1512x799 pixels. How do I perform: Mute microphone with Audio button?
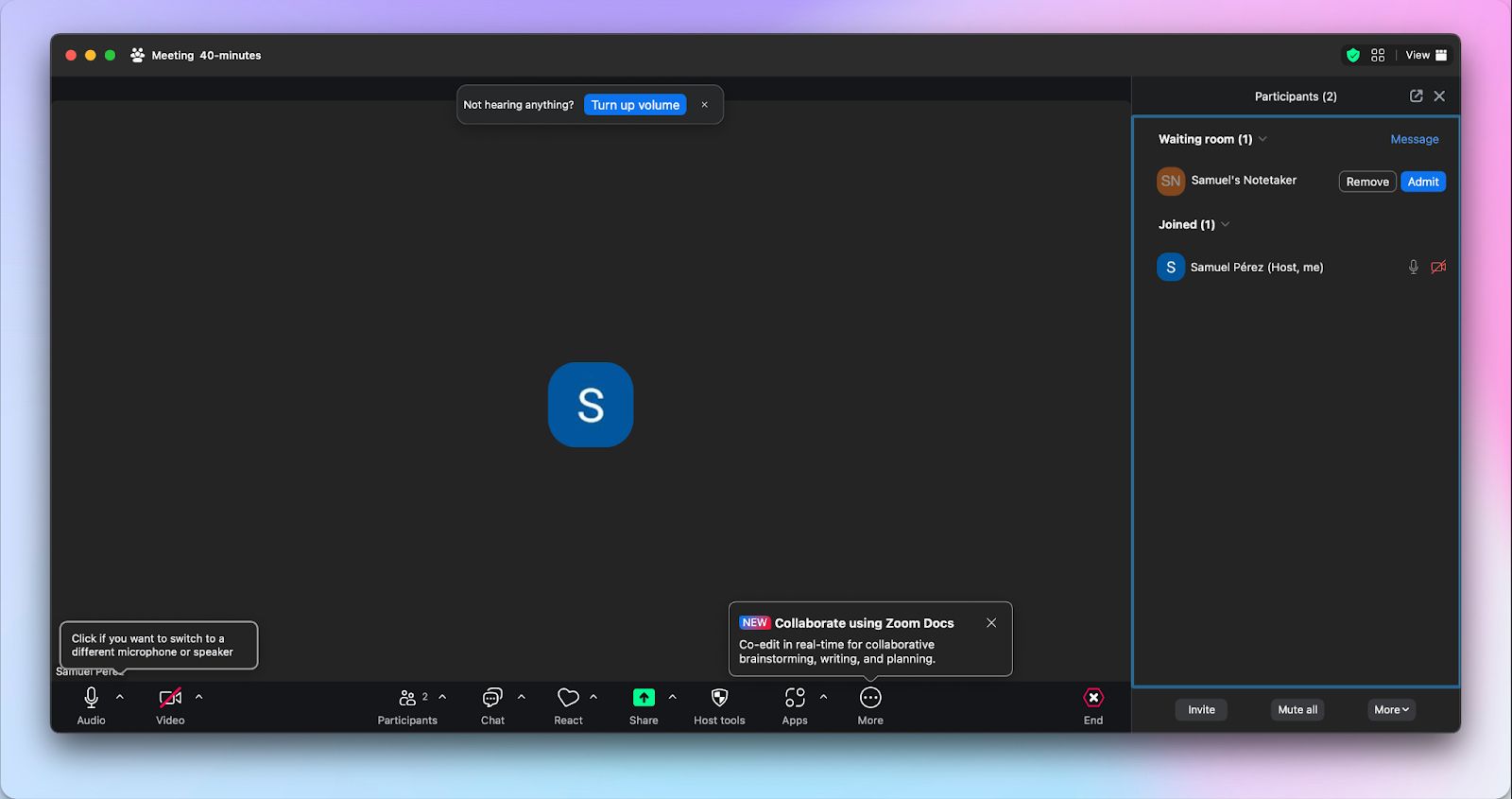[x=91, y=706]
